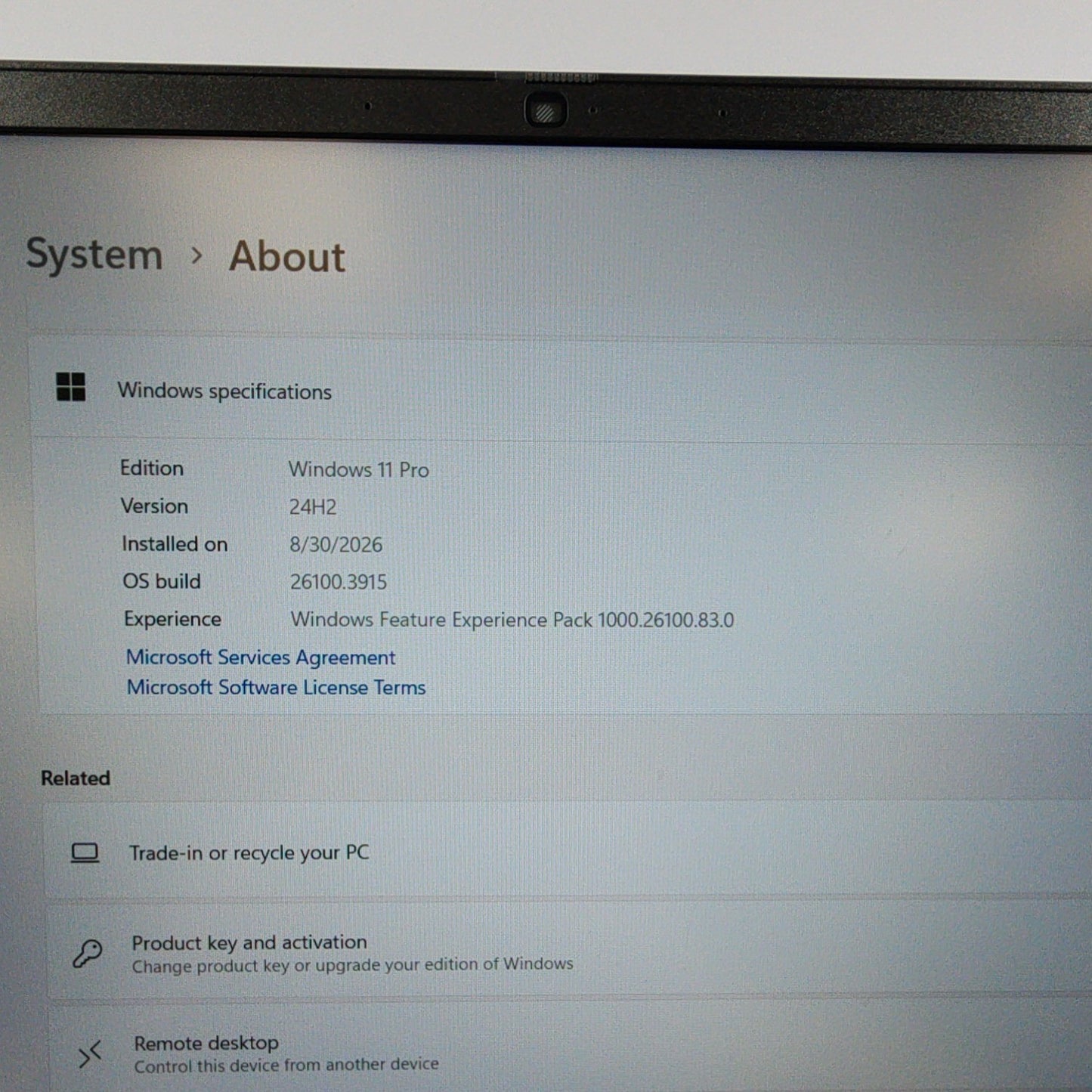Click the "Edition" label
Viewport: 1092px width, 1092px height.
point(152,468)
